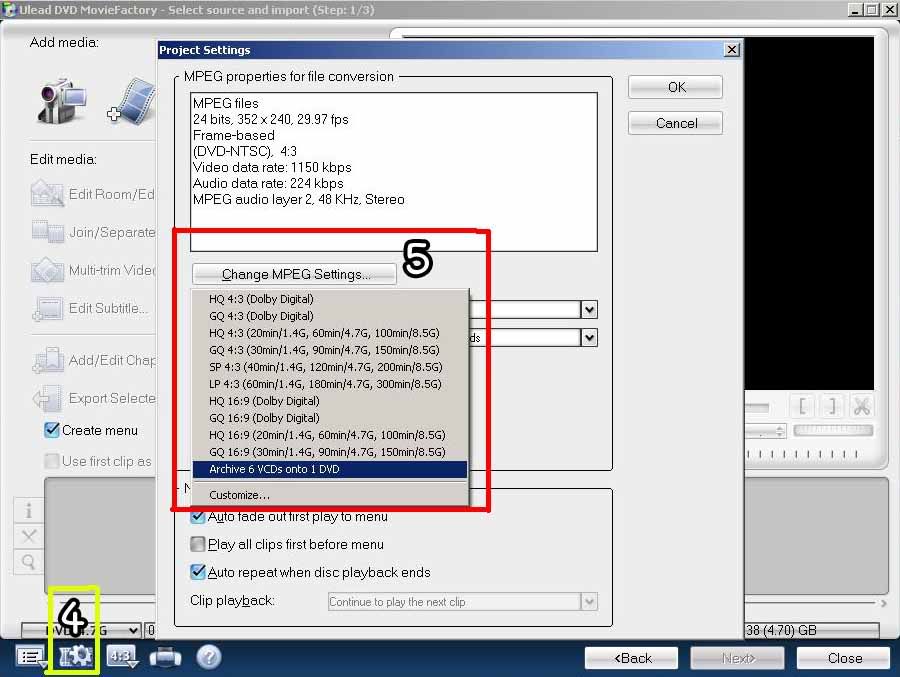Click the 4:3 aspect ratio icon
900x677 pixels.
click(x=122, y=657)
